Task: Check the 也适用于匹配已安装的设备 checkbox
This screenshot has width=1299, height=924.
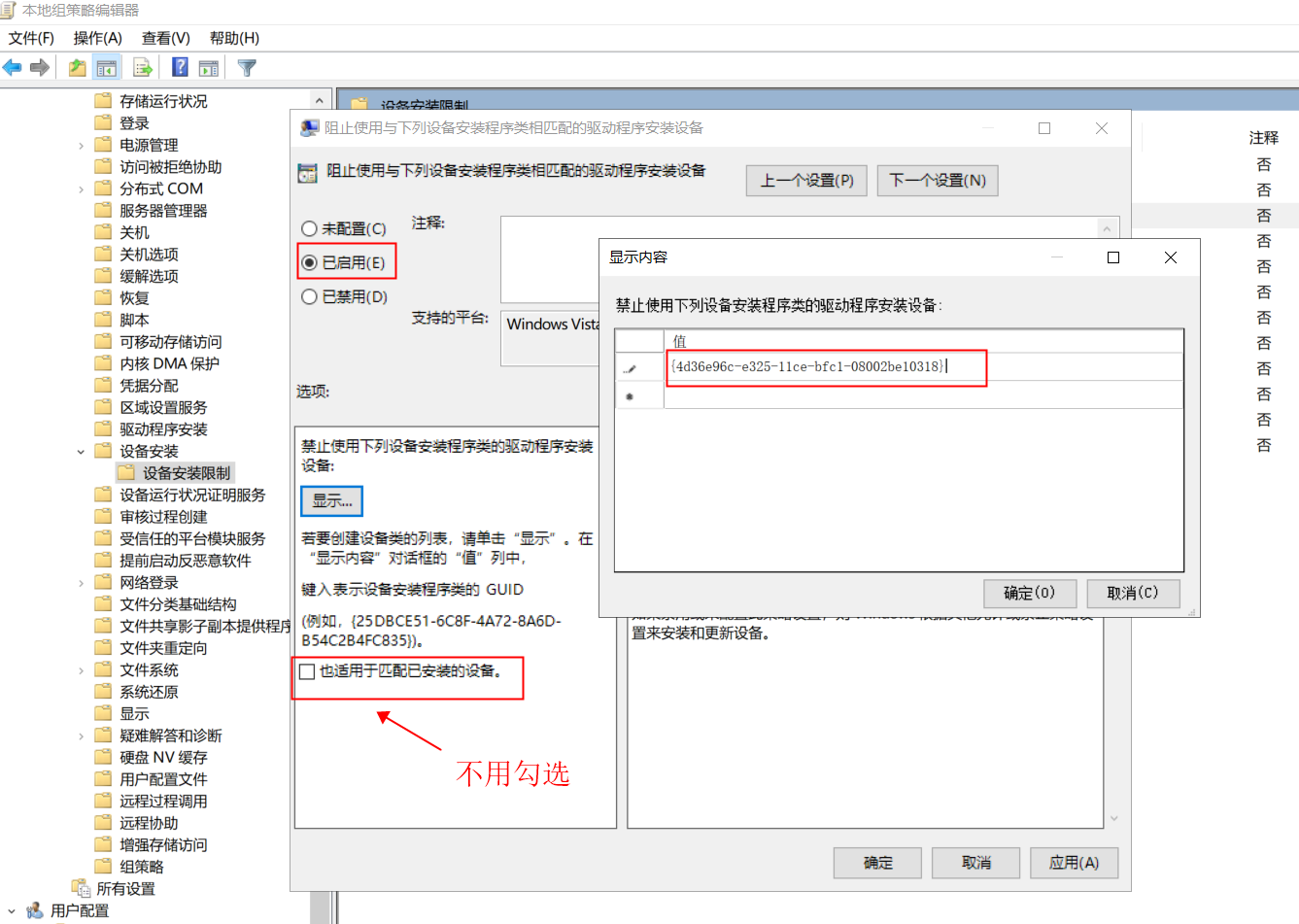Action: 304,670
